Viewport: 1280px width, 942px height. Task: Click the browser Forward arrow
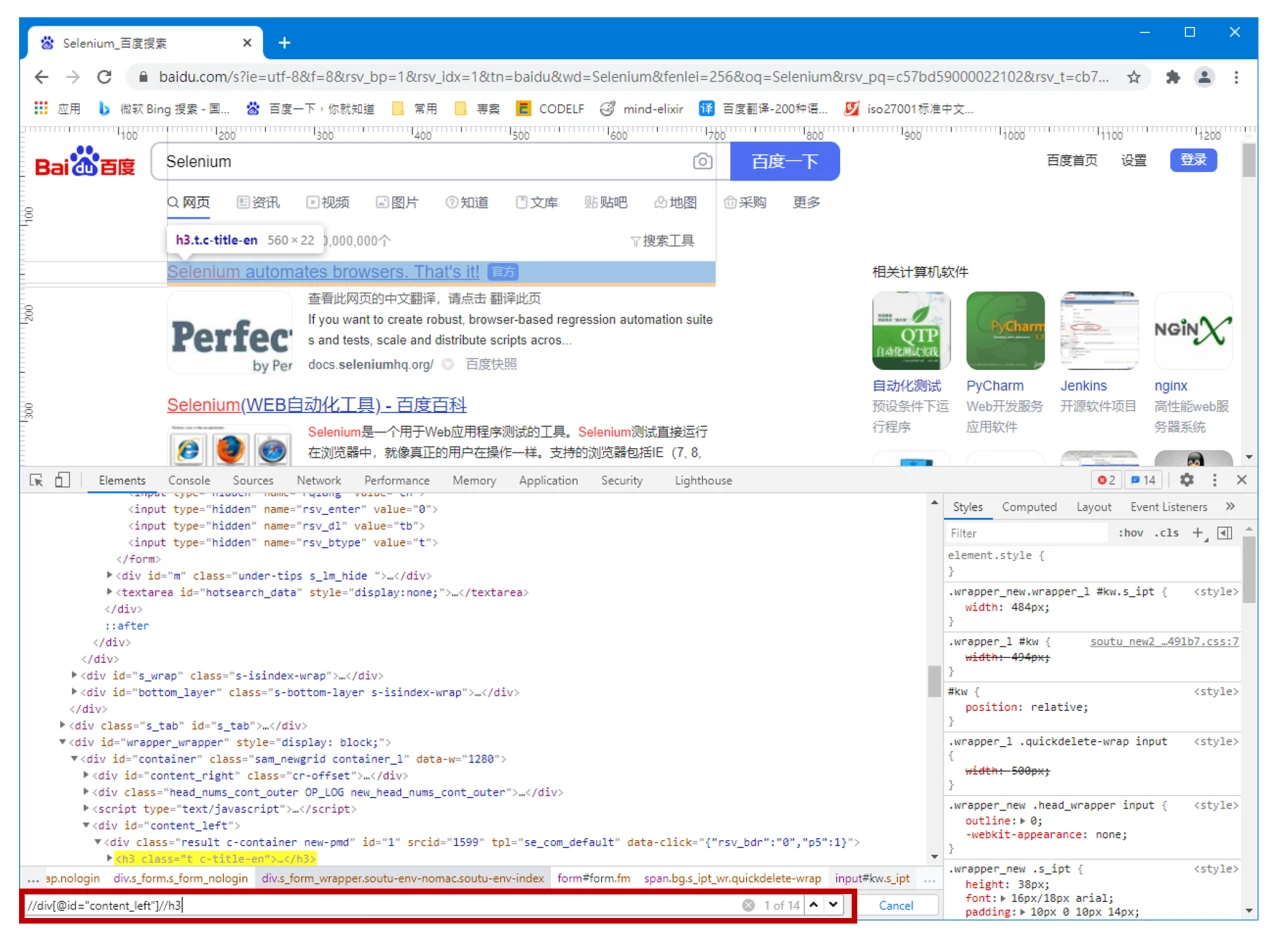tap(72, 77)
